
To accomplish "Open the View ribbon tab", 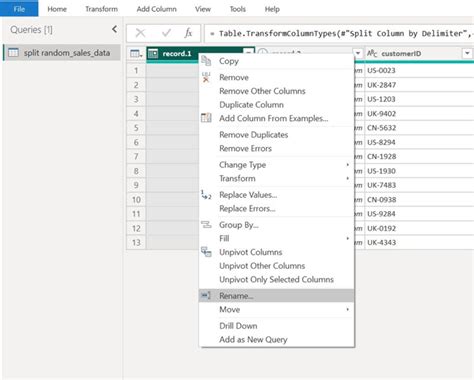I will (x=203, y=9).
